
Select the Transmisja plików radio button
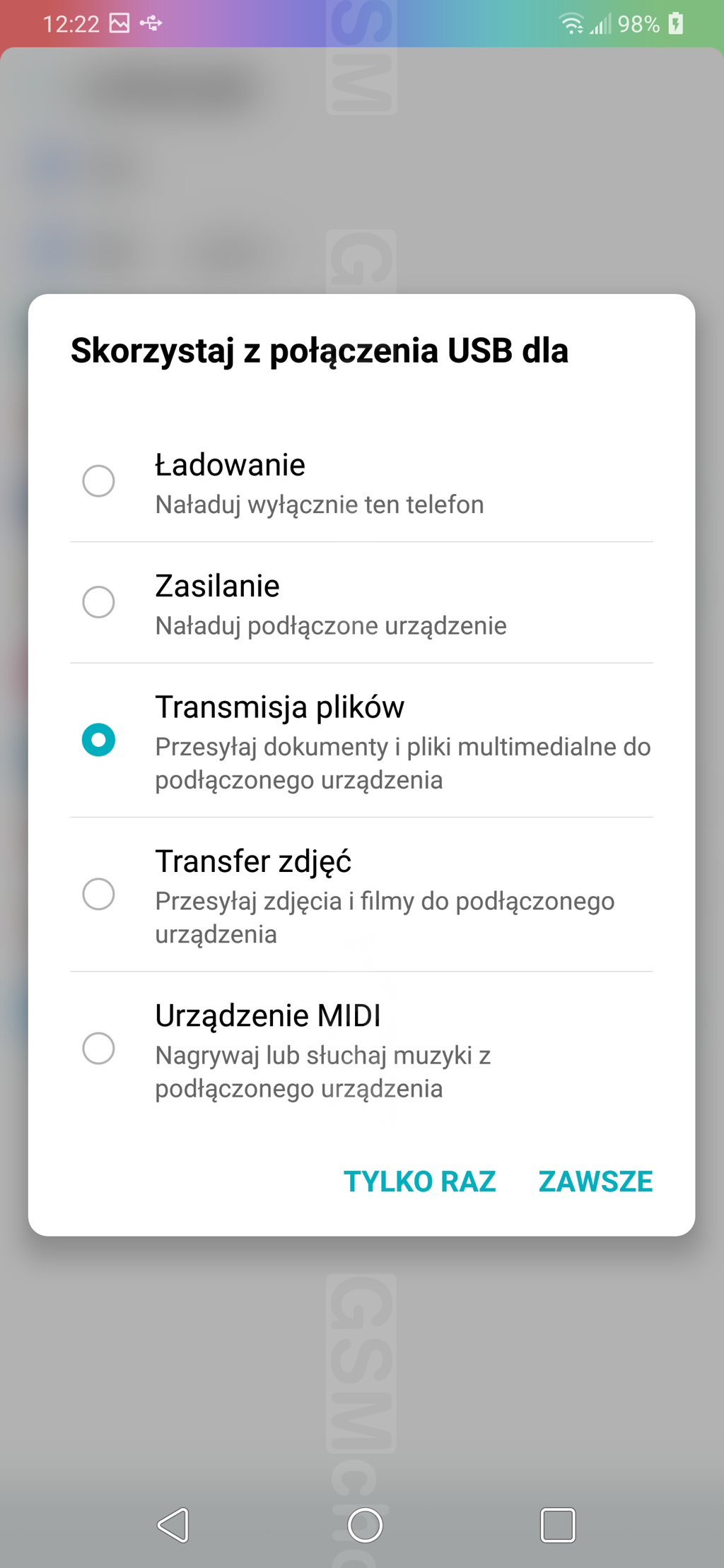99,740
